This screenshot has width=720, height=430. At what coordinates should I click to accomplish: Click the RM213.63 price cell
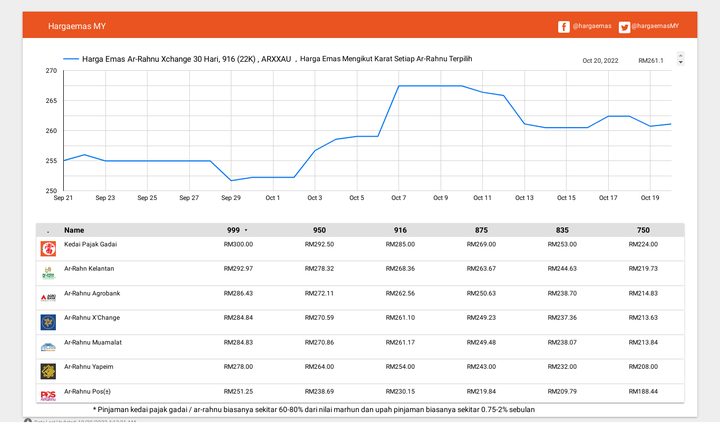[x=643, y=318]
